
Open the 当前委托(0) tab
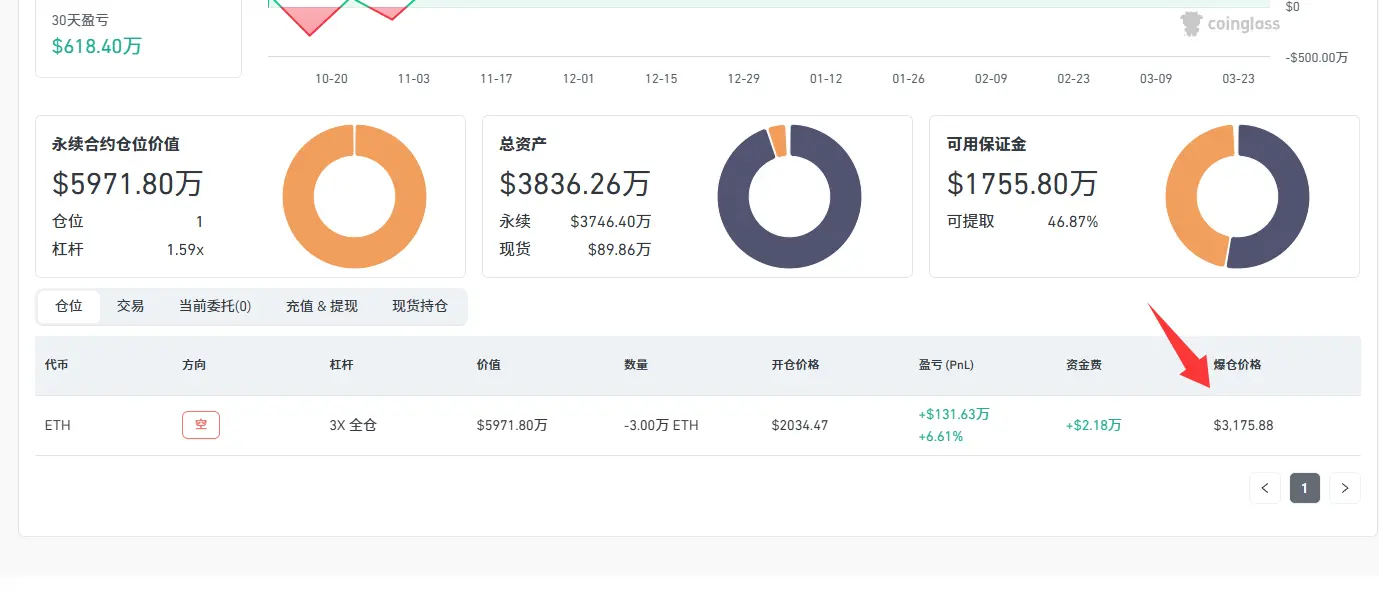[215, 306]
